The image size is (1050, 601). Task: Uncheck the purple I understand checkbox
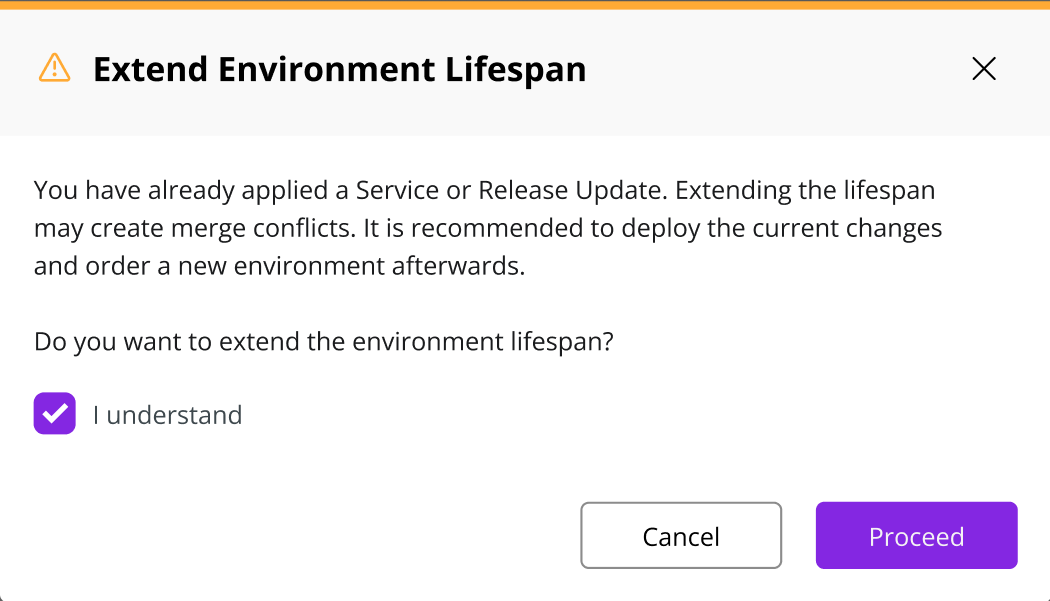(55, 413)
